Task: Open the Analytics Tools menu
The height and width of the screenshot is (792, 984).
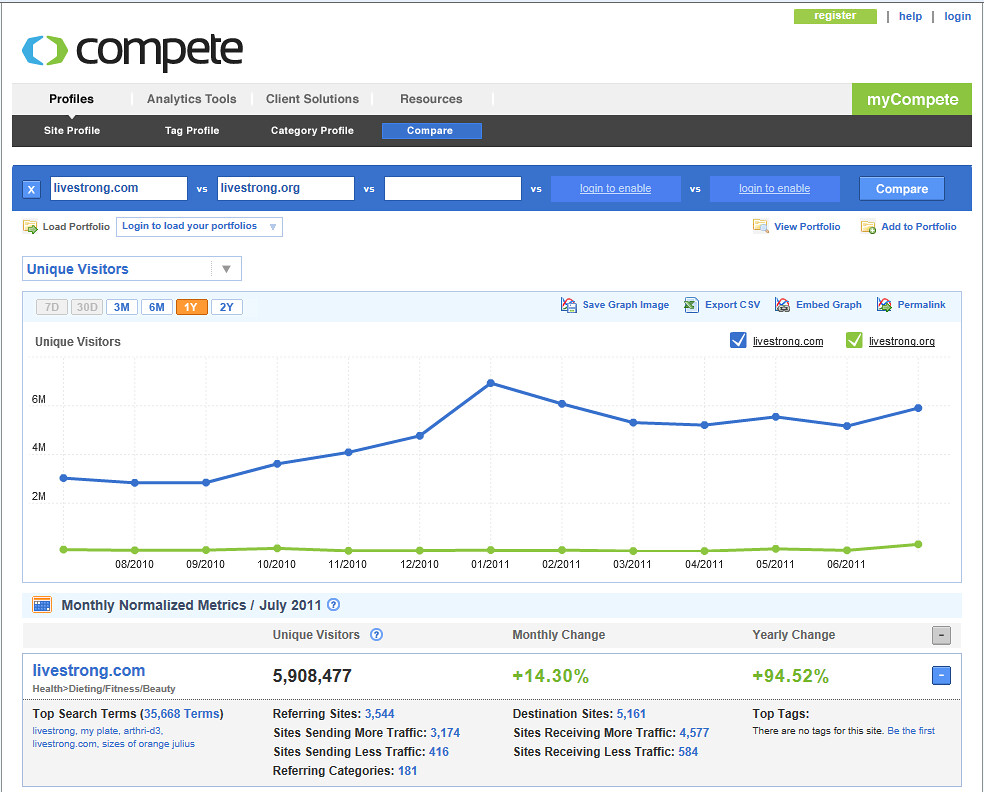Action: pyautogui.click(x=191, y=99)
